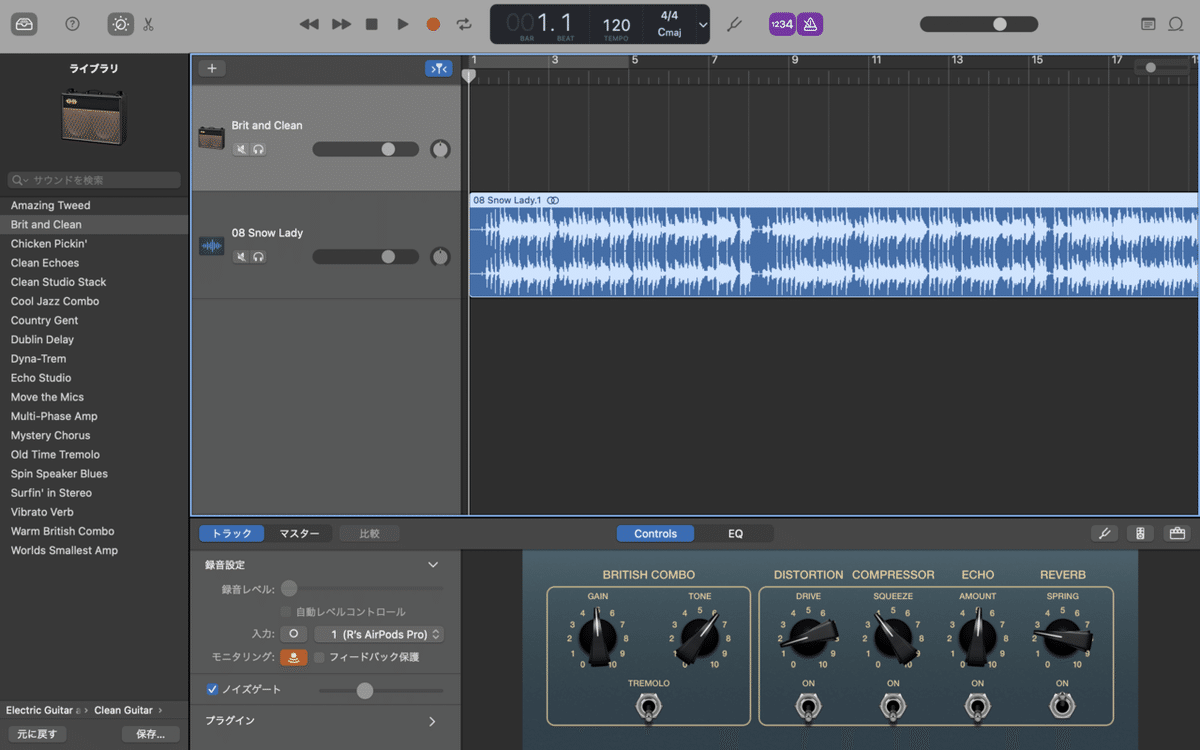This screenshot has width=1200, height=750.
Task: Toggle the Metronome icon
Action: click(x=810, y=24)
